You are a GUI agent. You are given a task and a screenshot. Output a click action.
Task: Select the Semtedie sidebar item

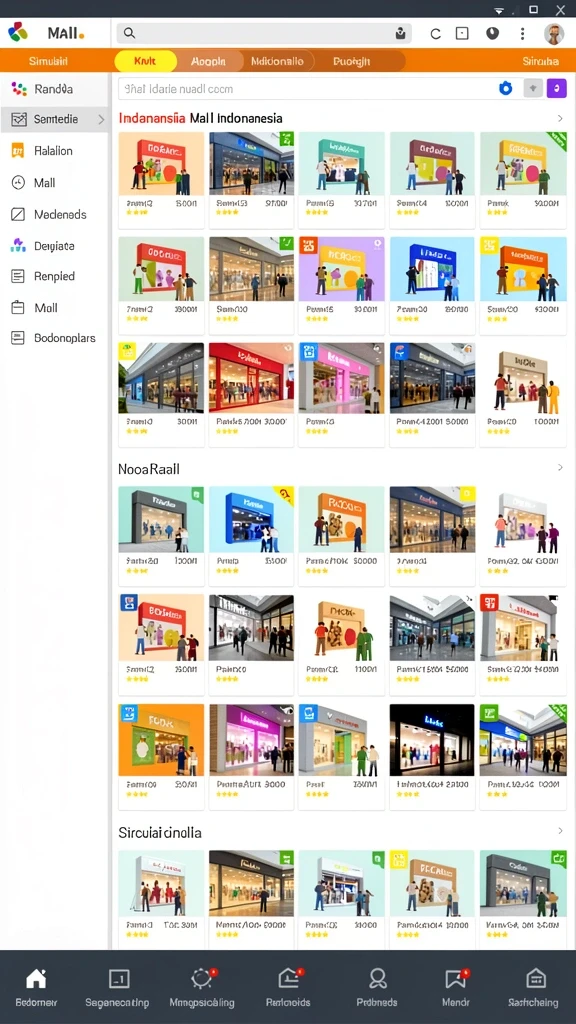(54, 120)
